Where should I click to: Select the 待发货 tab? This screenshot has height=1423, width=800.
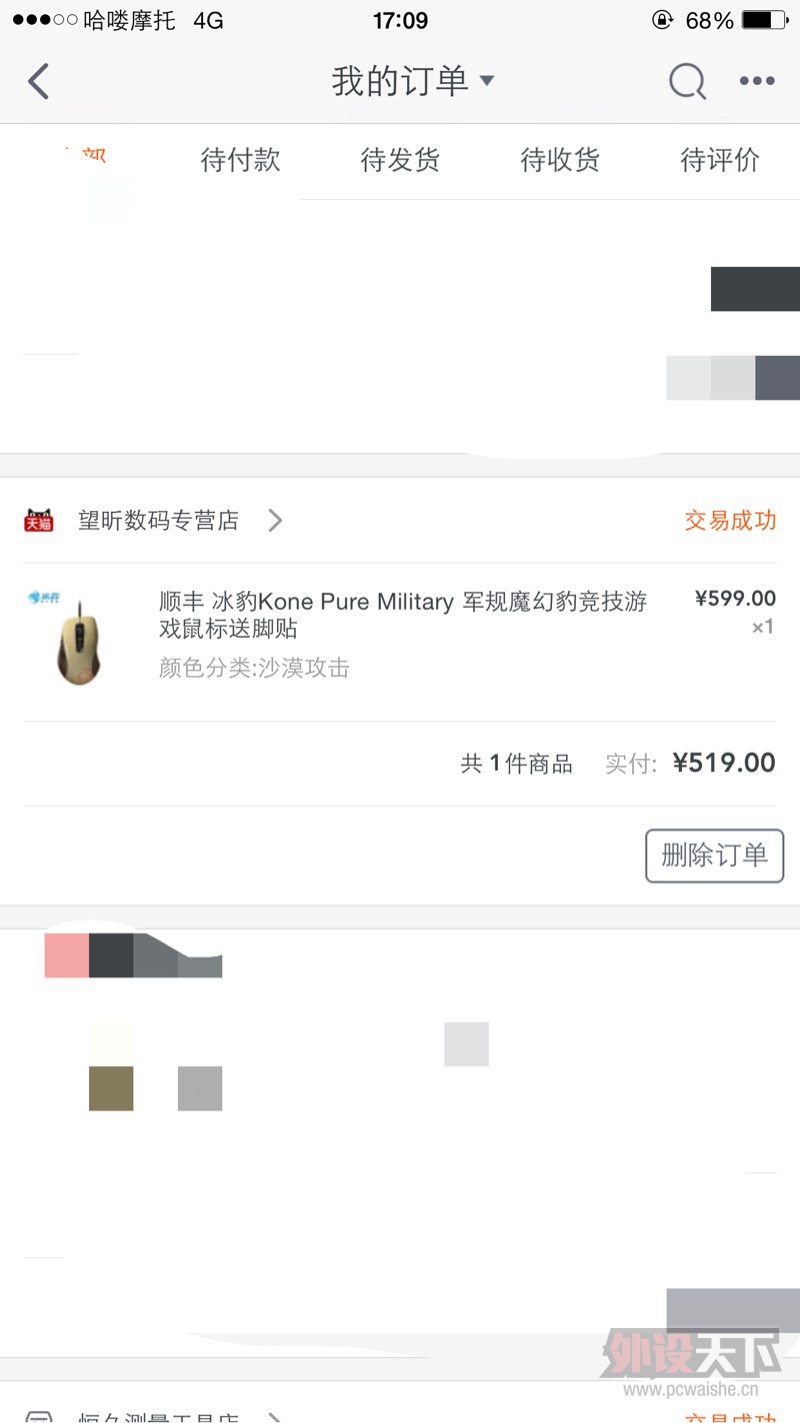click(x=400, y=161)
